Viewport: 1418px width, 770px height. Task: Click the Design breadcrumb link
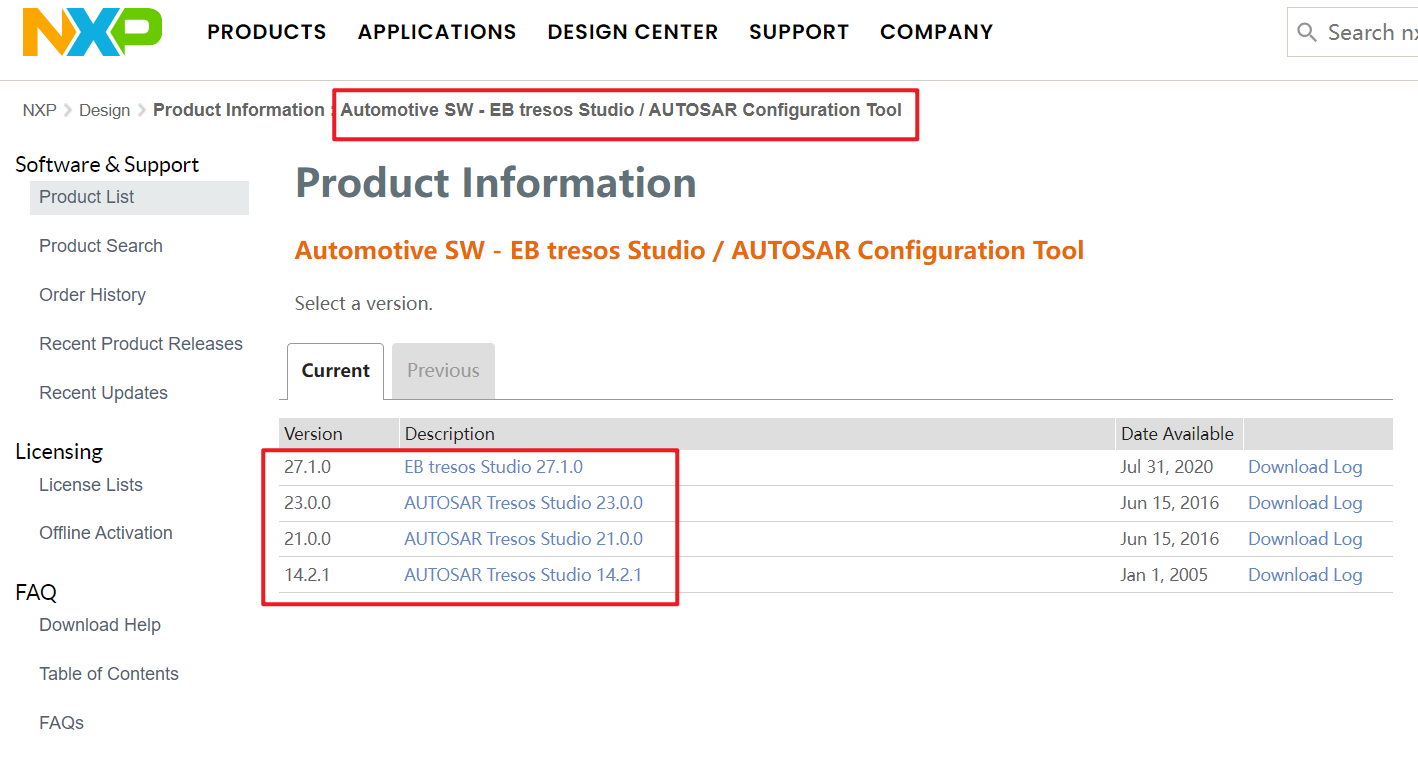tap(104, 109)
